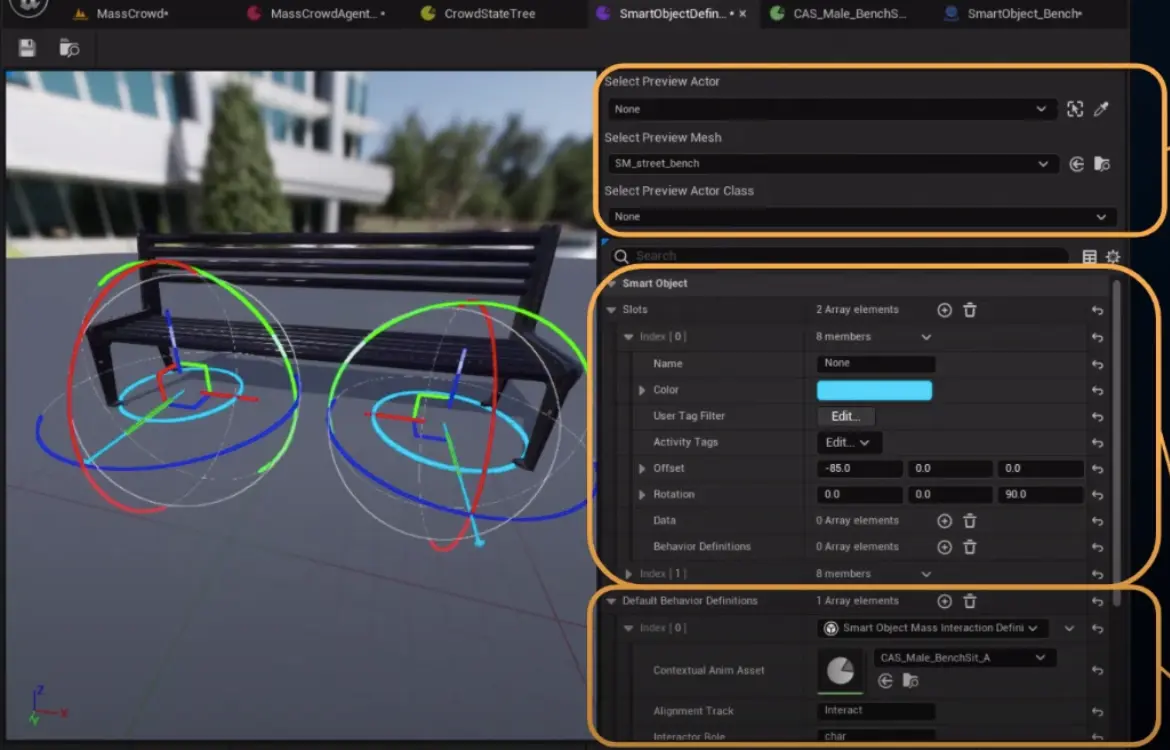Add a new element to the Slots array

(x=944, y=310)
